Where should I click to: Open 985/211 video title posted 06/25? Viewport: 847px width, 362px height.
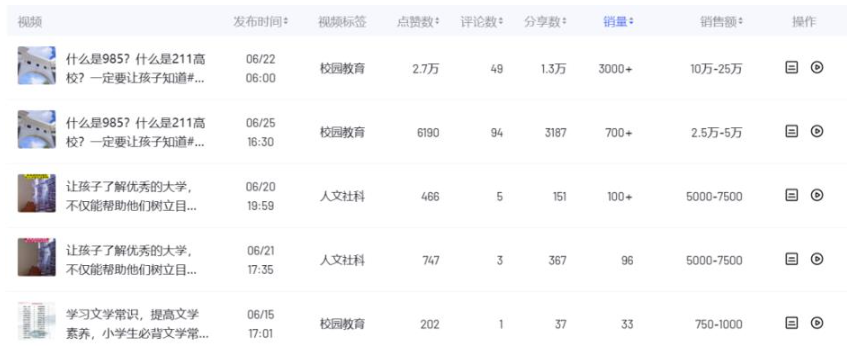(136, 132)
